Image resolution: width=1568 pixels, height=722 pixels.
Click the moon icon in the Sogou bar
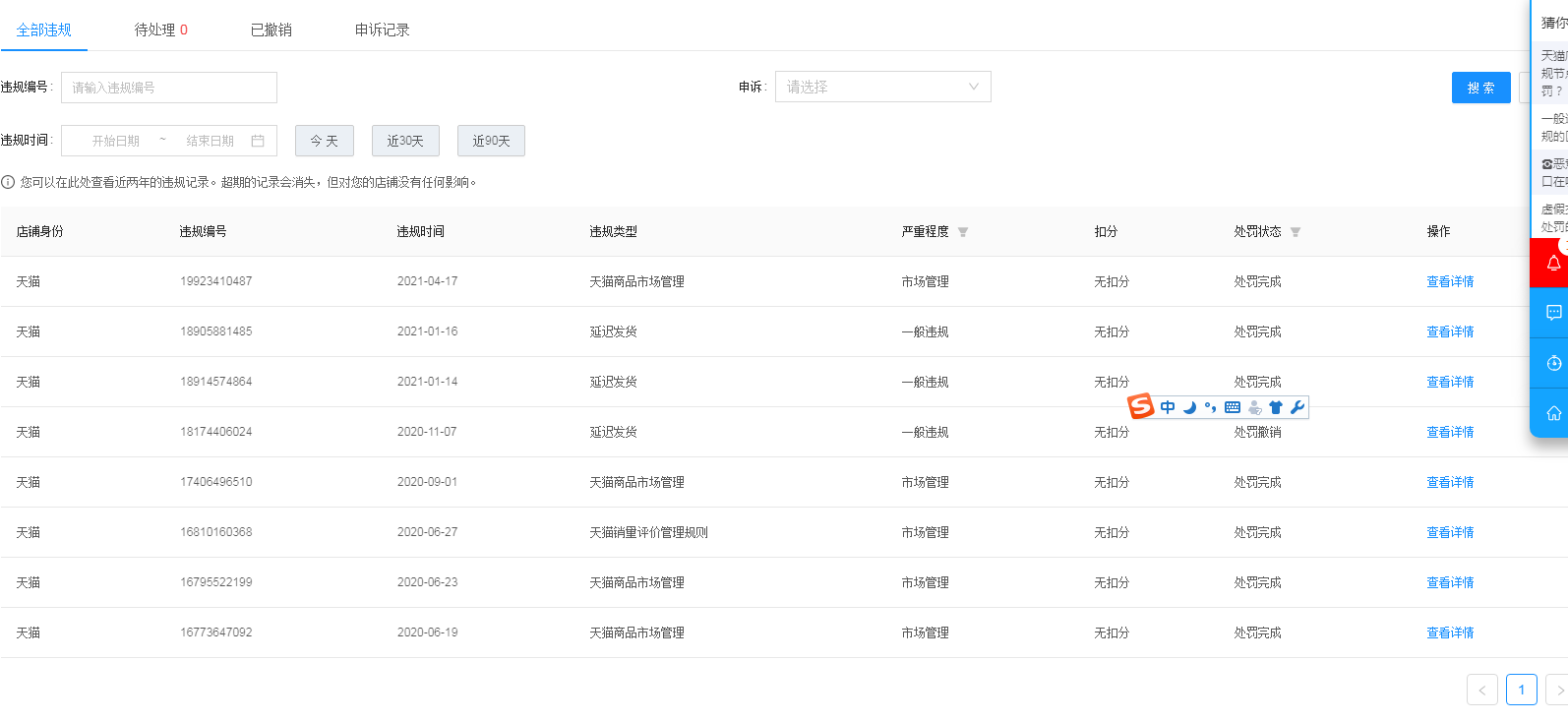coord(1189,407)
